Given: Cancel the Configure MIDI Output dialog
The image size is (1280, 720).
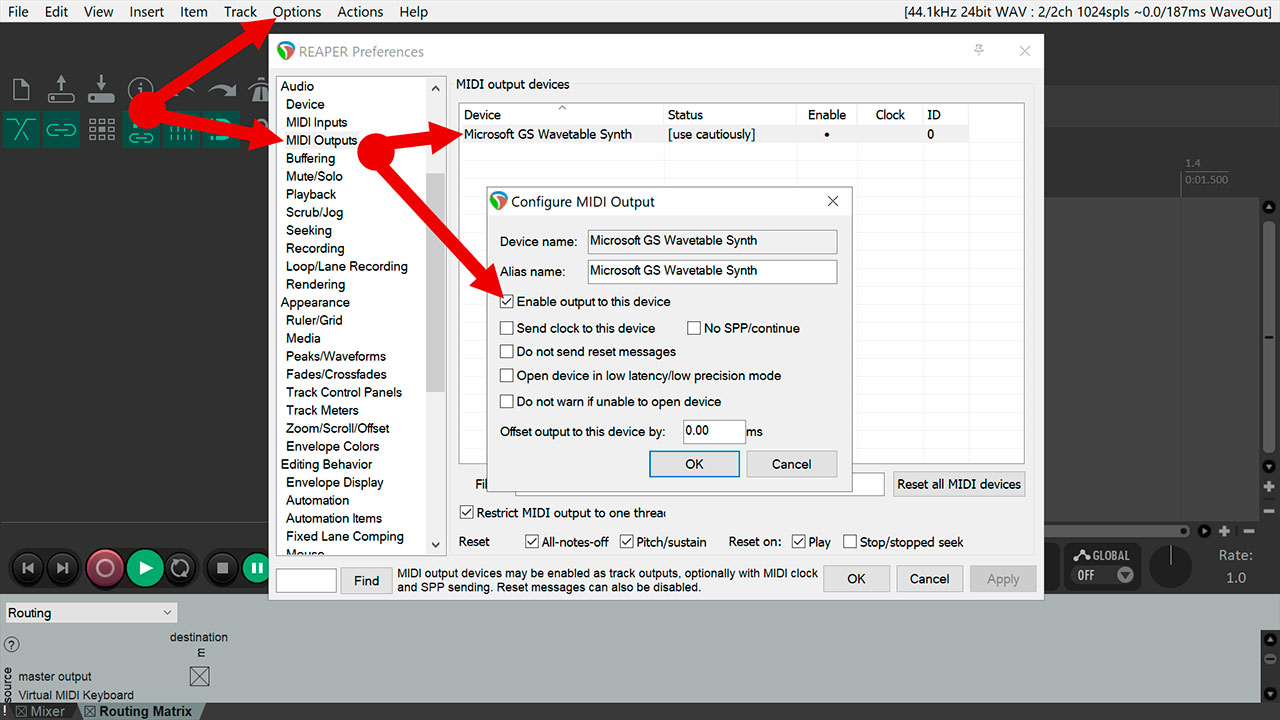Looking at the screenshot, I should point(792,464).
